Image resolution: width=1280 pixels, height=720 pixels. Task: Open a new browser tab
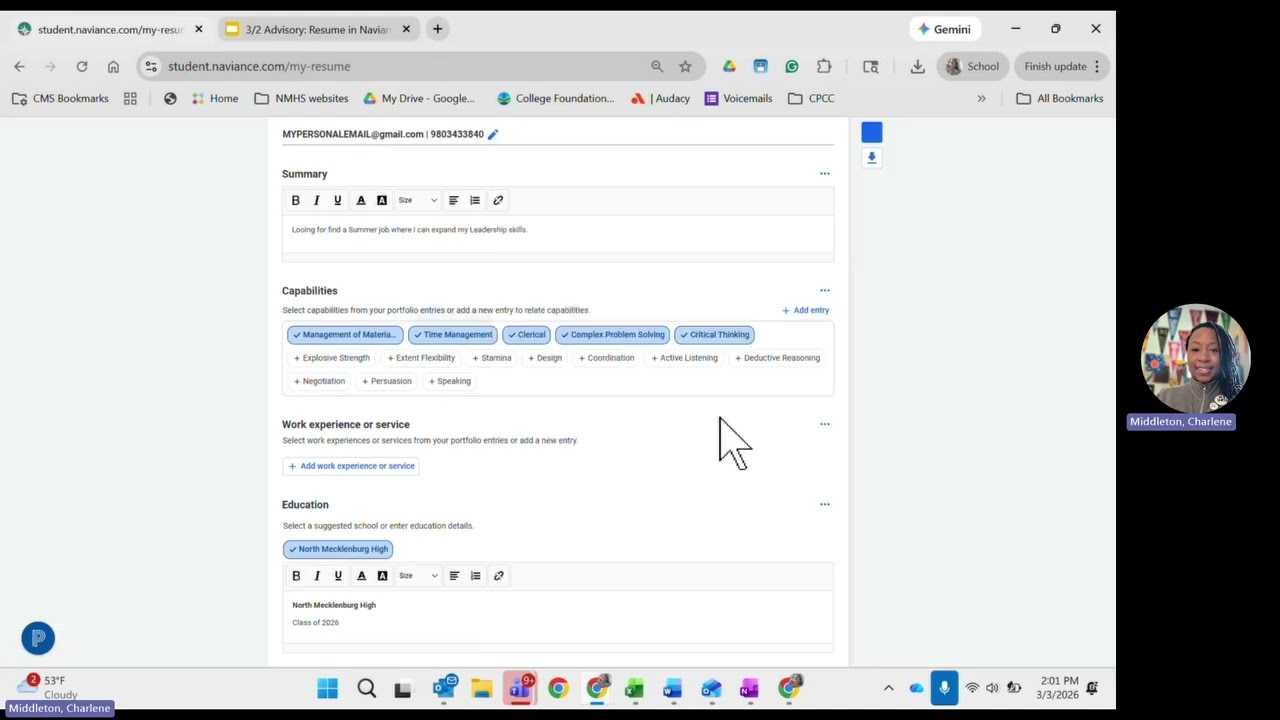click(x=437, y=29)
